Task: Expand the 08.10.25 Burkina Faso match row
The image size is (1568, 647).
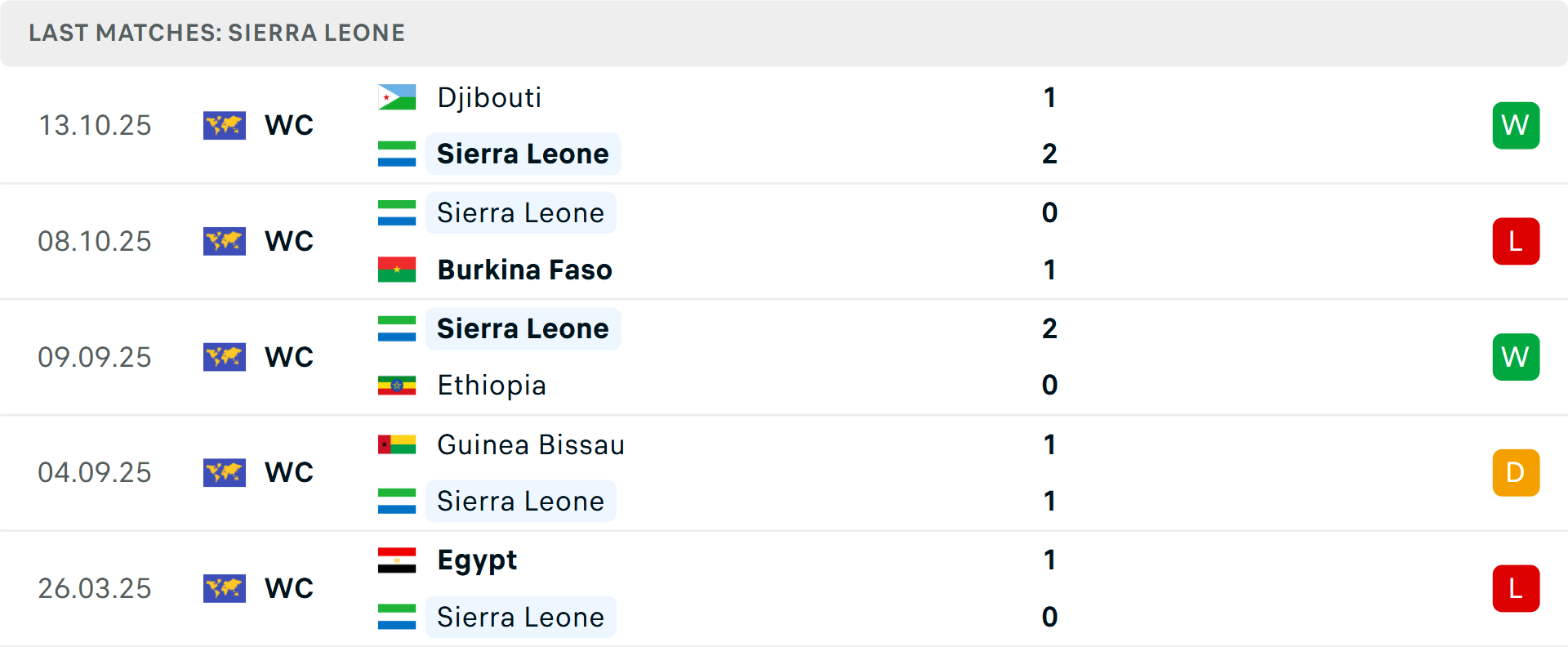Action: click(x=784, y=241)
